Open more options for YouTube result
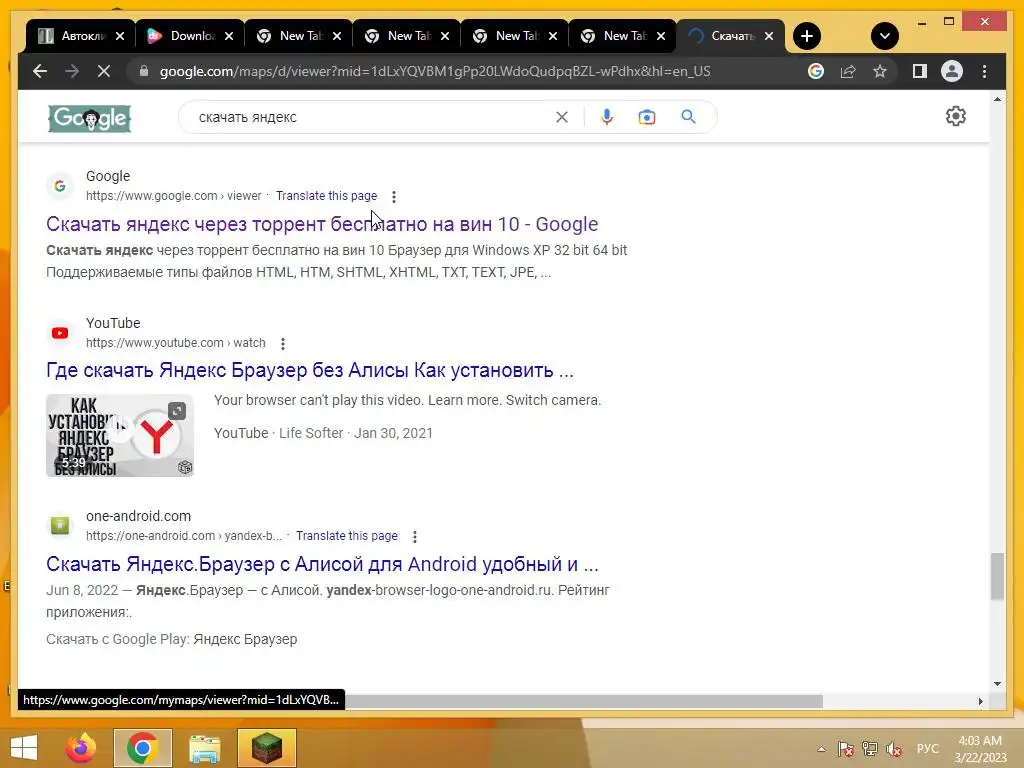The width and height of the screenshot is (1024, 768). [x=283, y=344]
